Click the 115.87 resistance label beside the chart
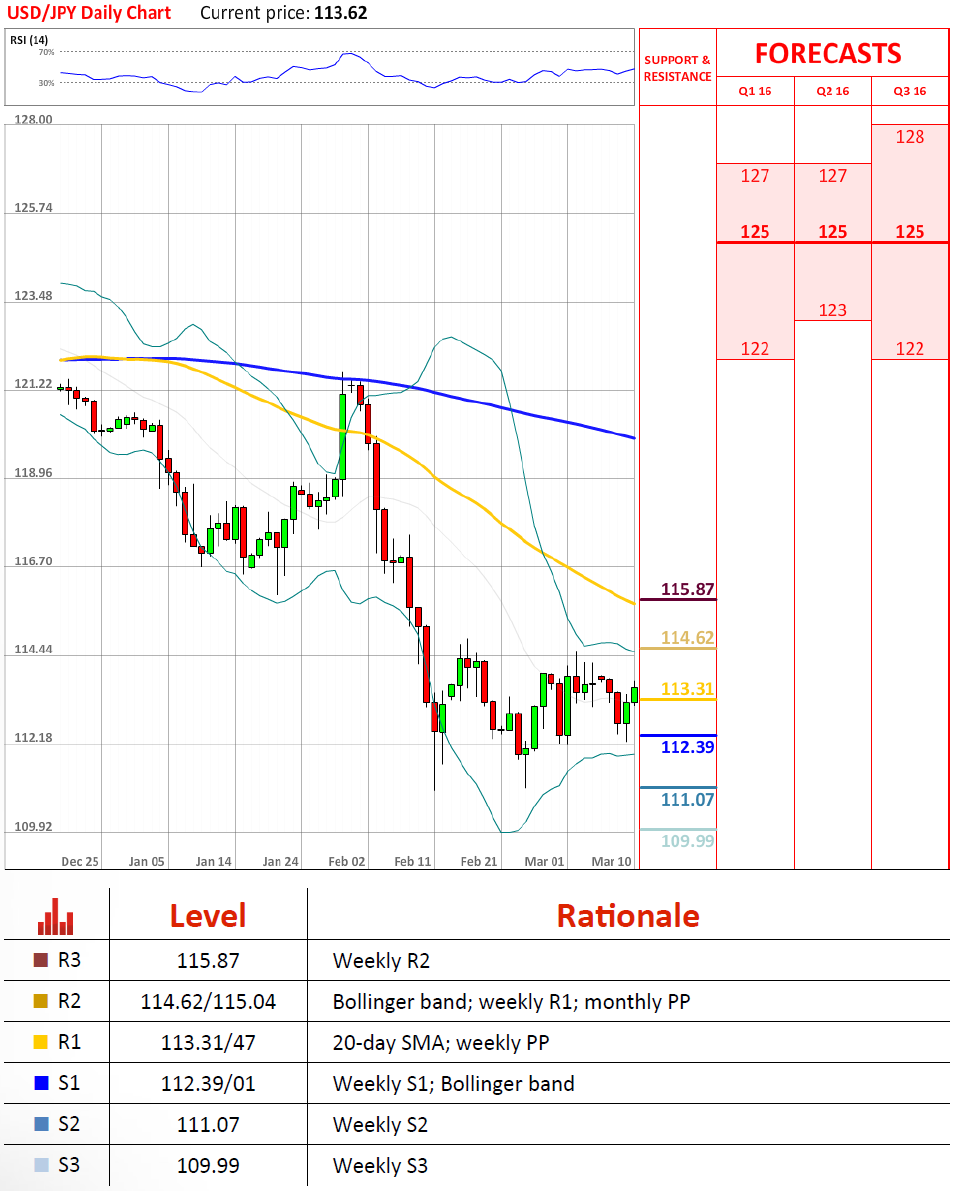The image size is (953, 1191). [x=687, y=589]
